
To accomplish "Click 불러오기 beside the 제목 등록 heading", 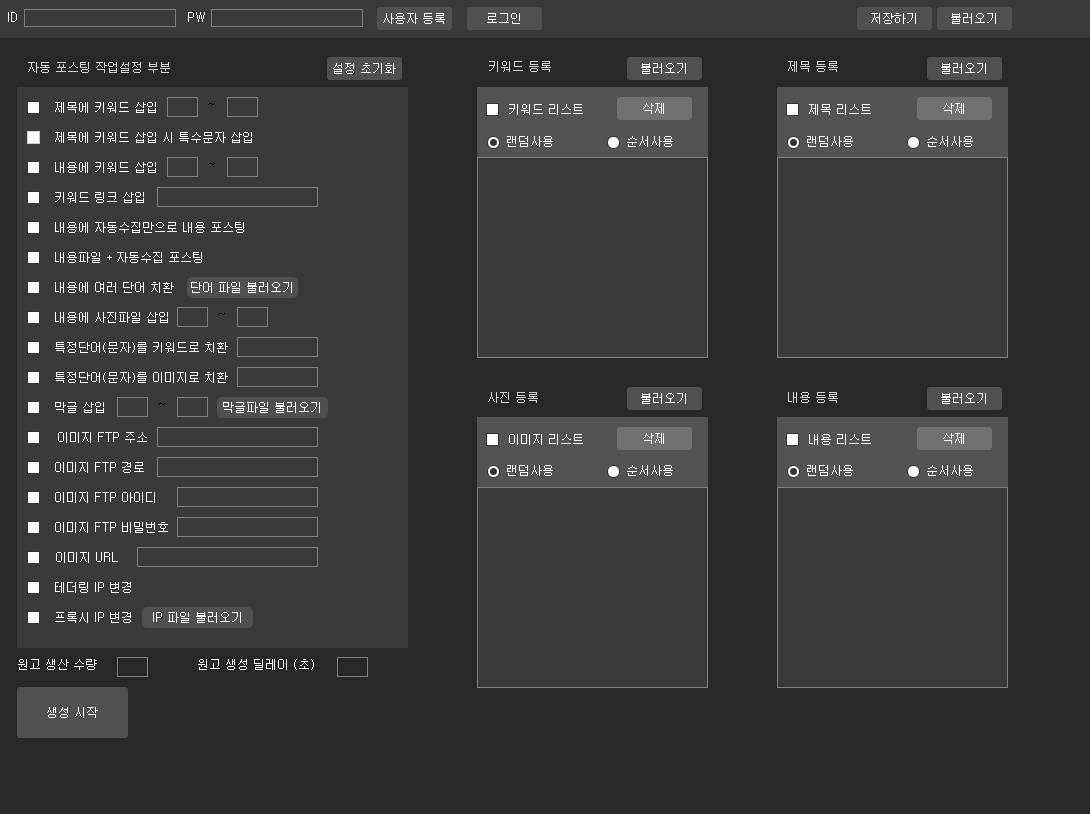I will (x=964, y=68).
